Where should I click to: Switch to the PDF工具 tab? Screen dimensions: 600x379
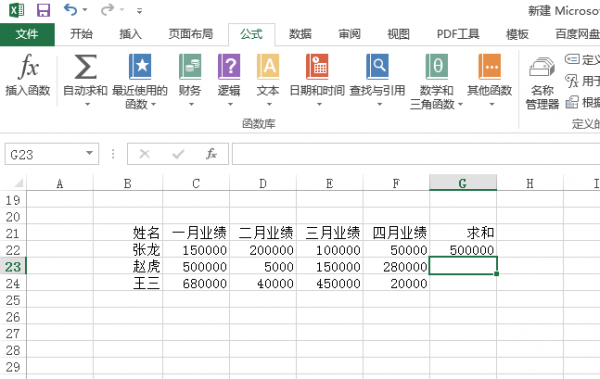point(458,34)
